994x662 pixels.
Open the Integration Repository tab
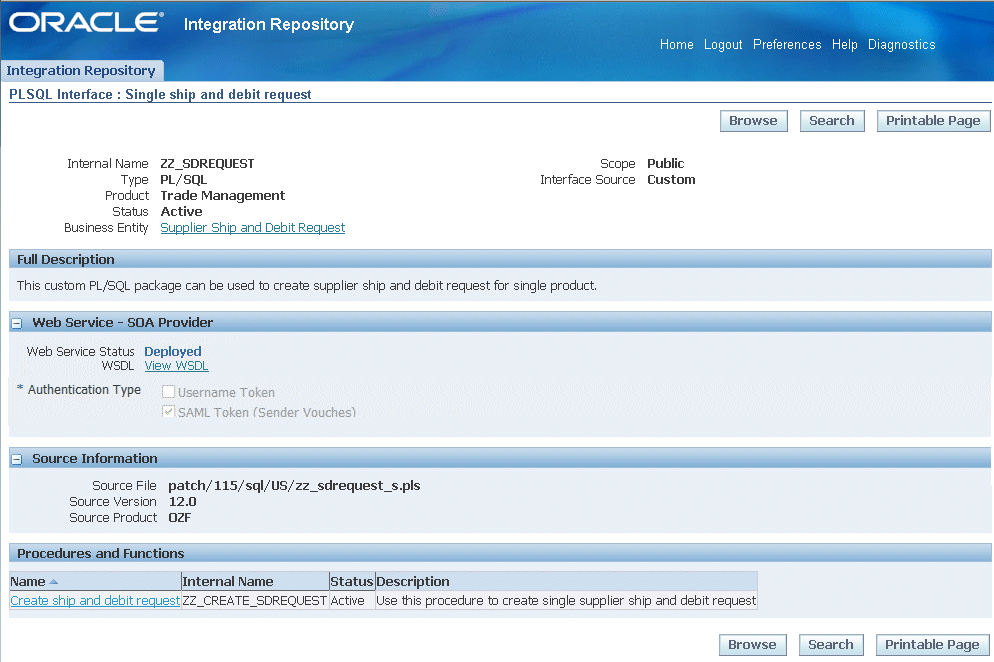coord(81,70)
